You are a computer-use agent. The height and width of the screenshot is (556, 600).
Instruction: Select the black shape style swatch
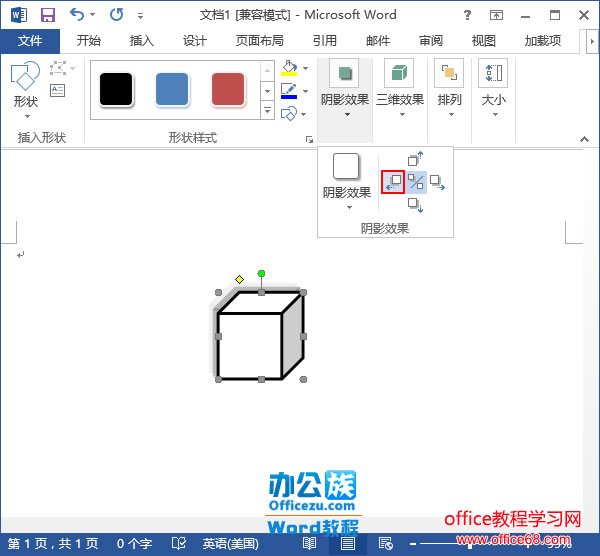click(116, 89)
